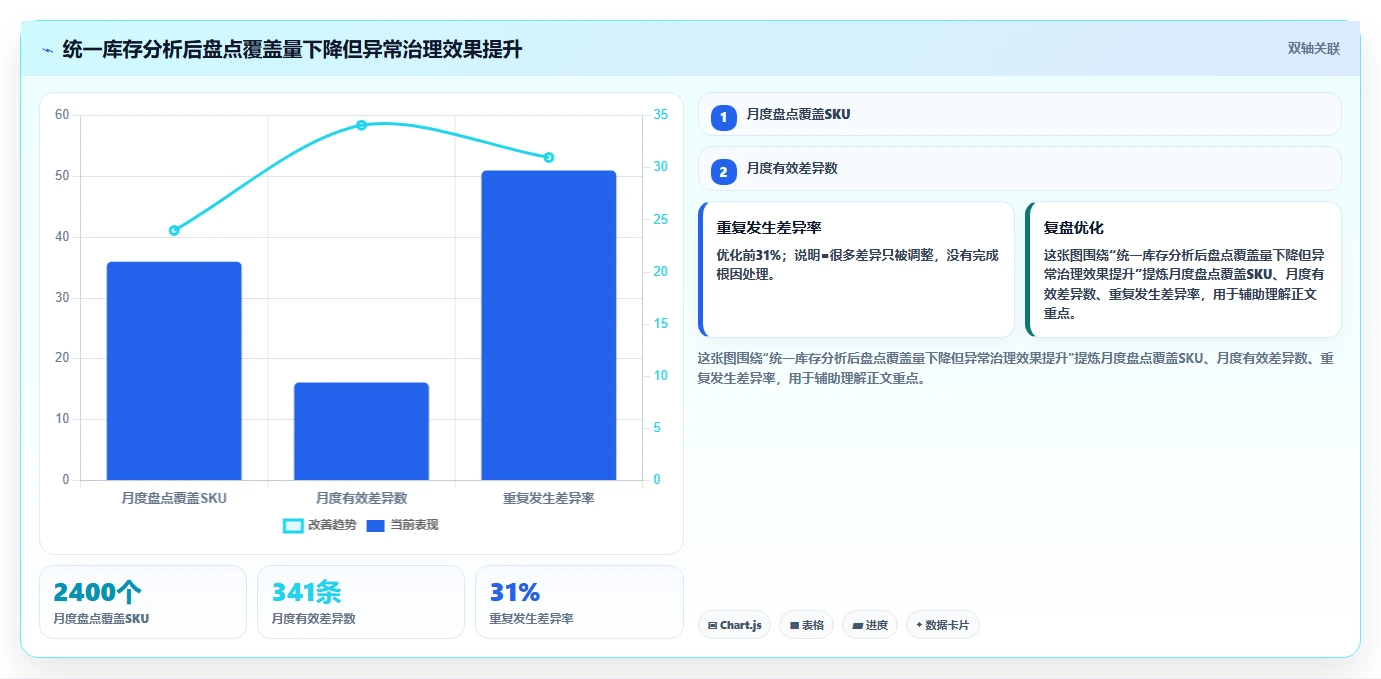Click the trend line peak point above 月度有效差异数

(x=361, y=125)
